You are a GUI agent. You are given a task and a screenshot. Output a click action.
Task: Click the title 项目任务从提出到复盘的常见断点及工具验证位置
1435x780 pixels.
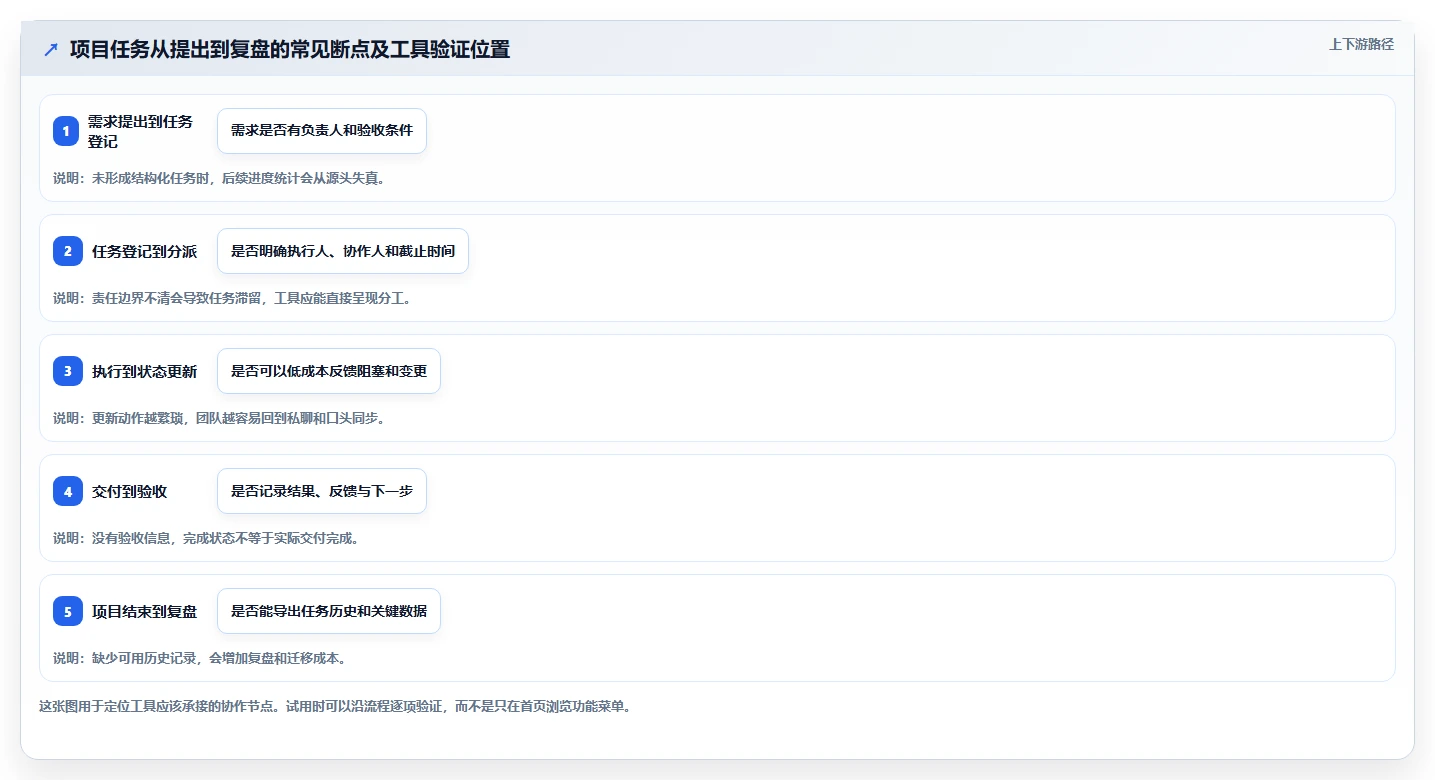[x=290, y=49]
